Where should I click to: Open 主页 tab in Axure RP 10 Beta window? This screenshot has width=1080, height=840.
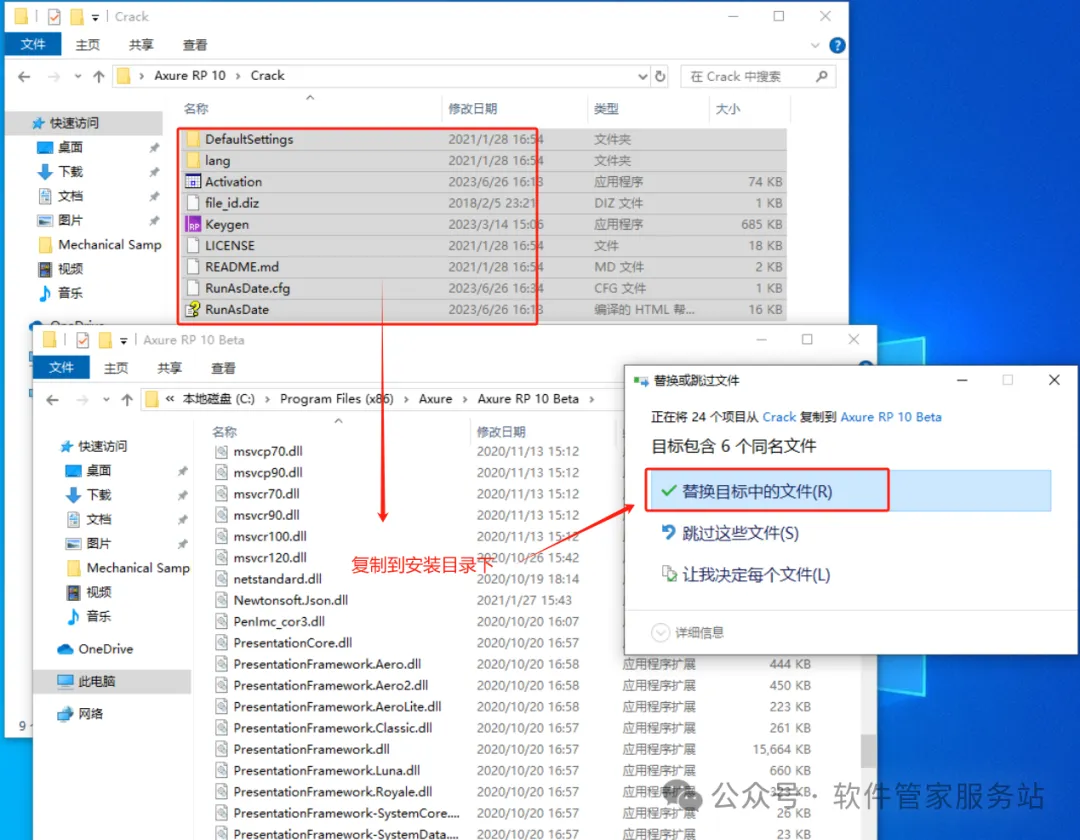[x=116, y=368]
